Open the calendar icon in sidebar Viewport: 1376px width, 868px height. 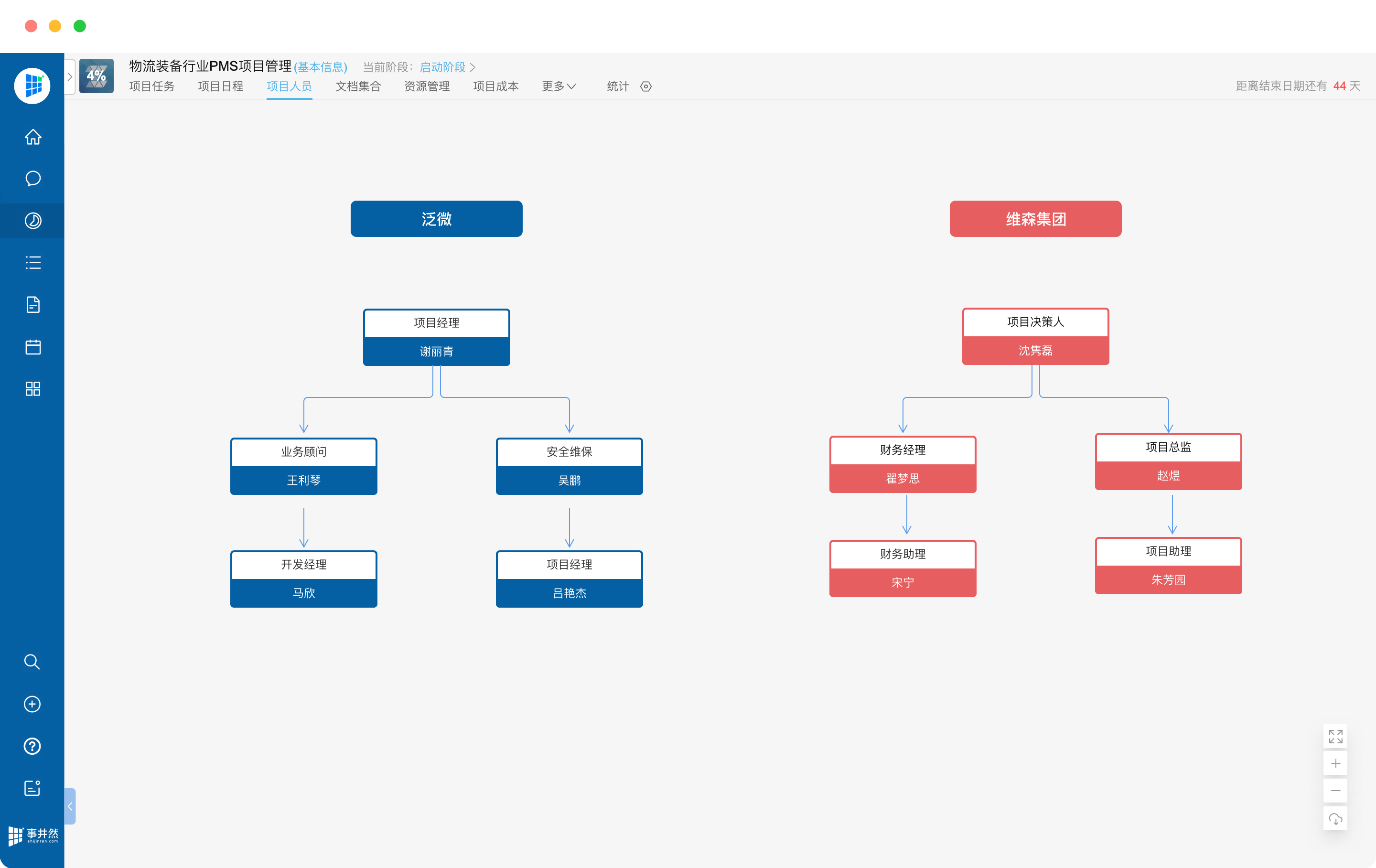[32, 347]
